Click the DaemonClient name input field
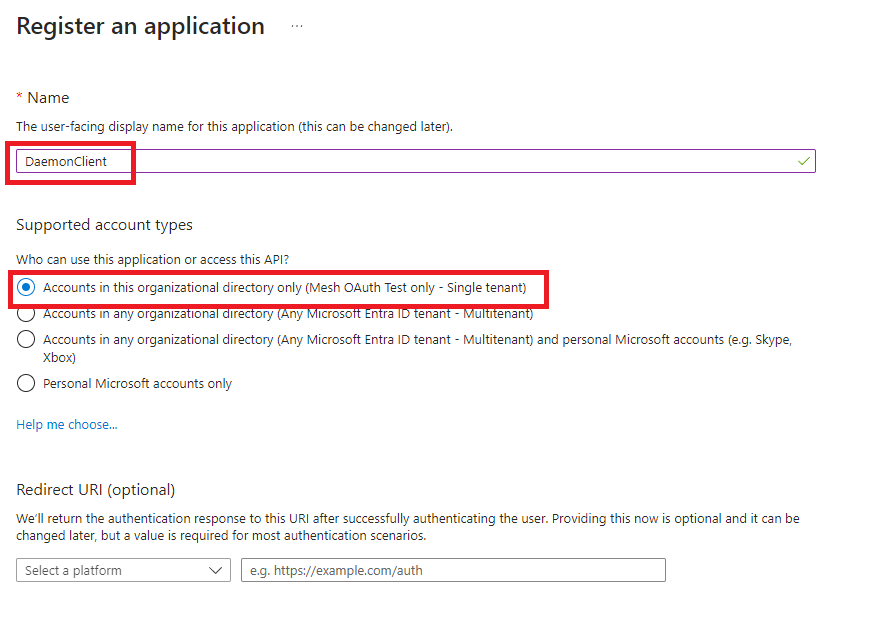This screenshot has width=883, height=625. (x=400, y=161)
